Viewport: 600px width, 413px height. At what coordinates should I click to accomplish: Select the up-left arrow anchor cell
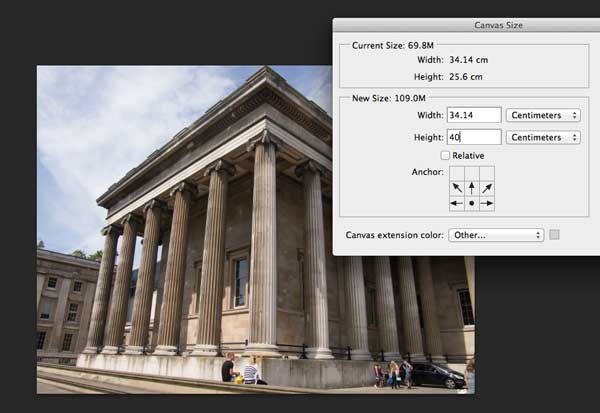coord(457,188)
